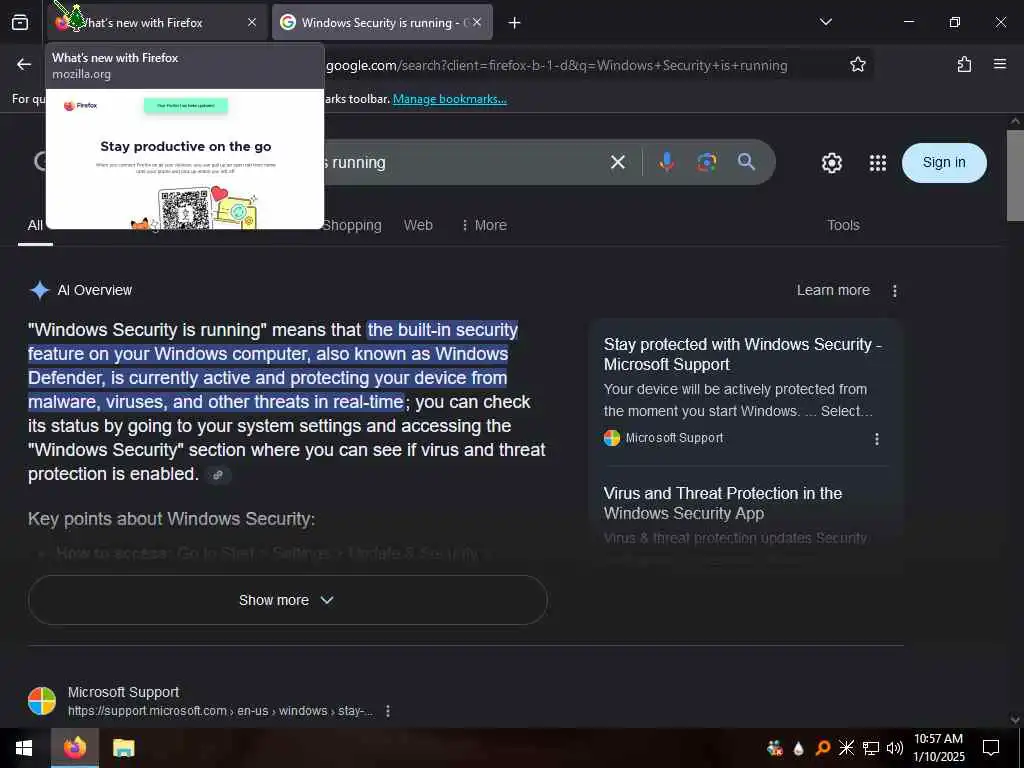The image size is (1024, 768).
Task: Switch to the Web results tab
Action: coord(418,225)
